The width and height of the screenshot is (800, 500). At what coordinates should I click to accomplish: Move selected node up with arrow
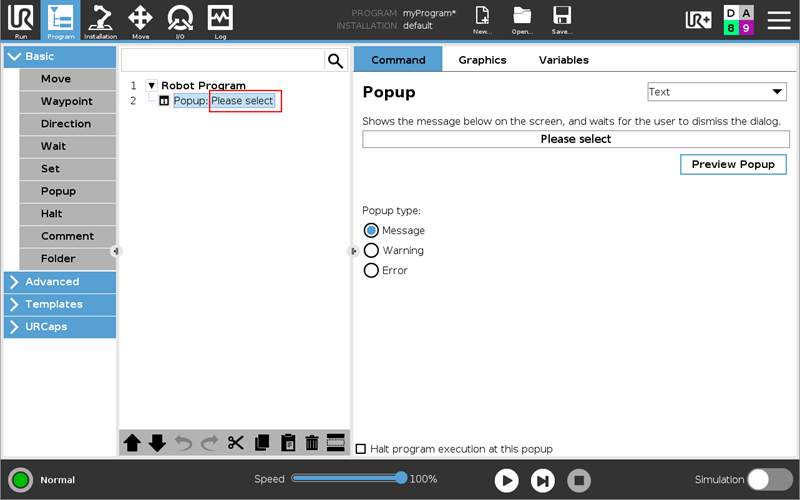pyautogui.click(x=132, y=443)
